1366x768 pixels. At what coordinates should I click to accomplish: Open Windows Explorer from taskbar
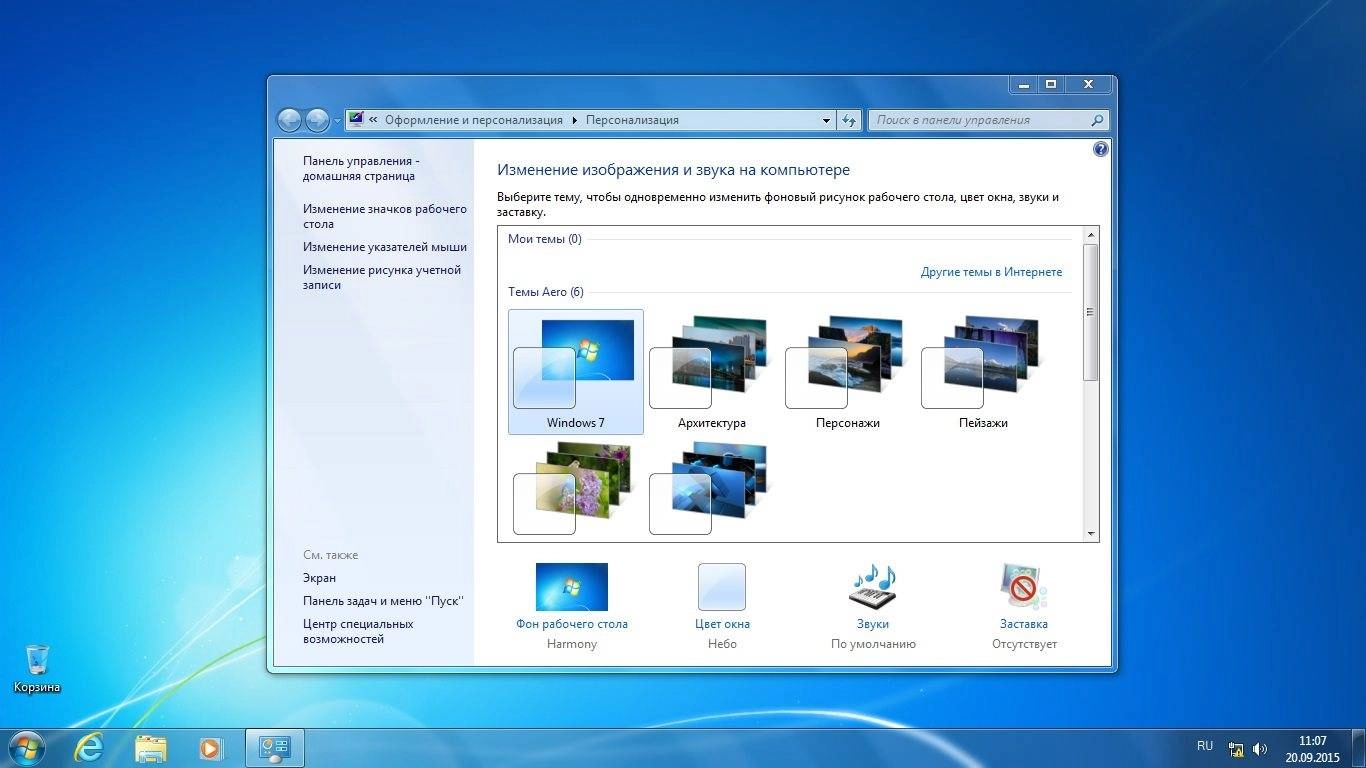150,747
